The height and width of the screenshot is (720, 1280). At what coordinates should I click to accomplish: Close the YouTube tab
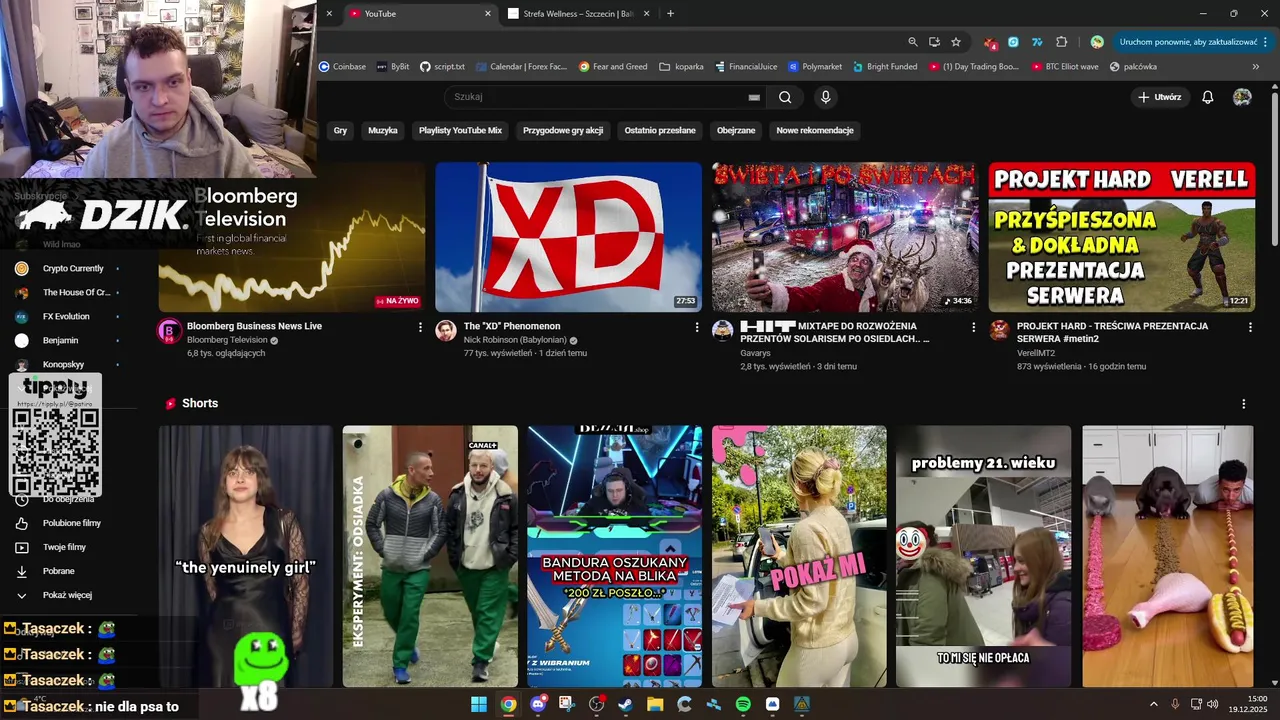click(488, 14)
